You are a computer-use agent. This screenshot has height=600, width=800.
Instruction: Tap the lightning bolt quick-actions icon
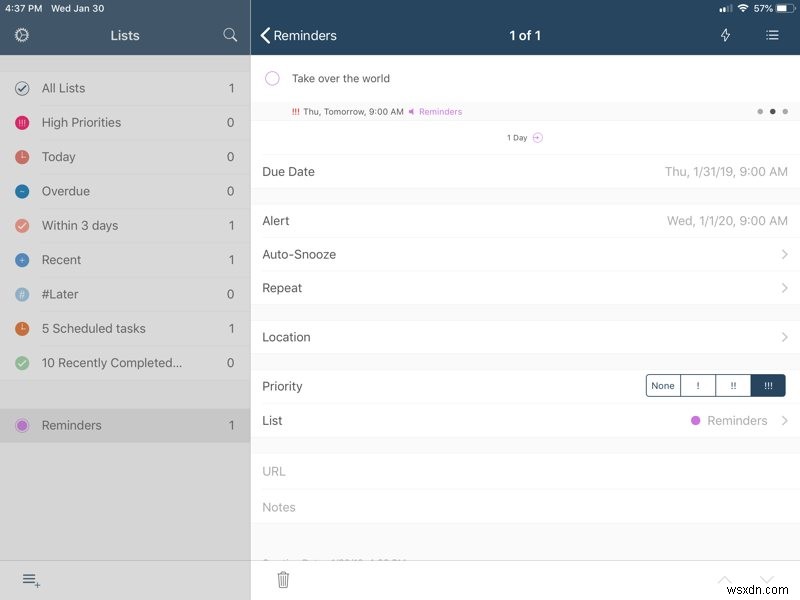[x=725, y=35]
